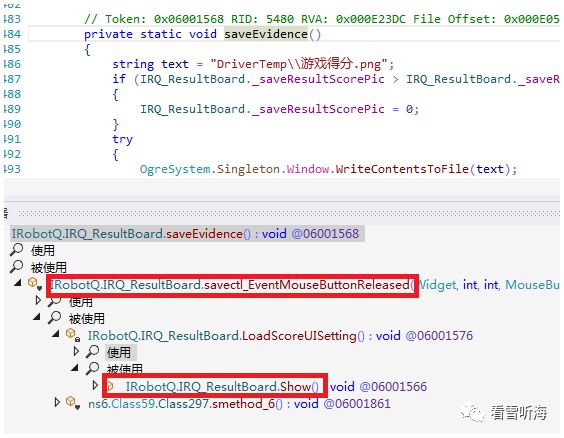Click the Token comment on line 483
This screenshot has width=564, height=438.
pos(322,19)
